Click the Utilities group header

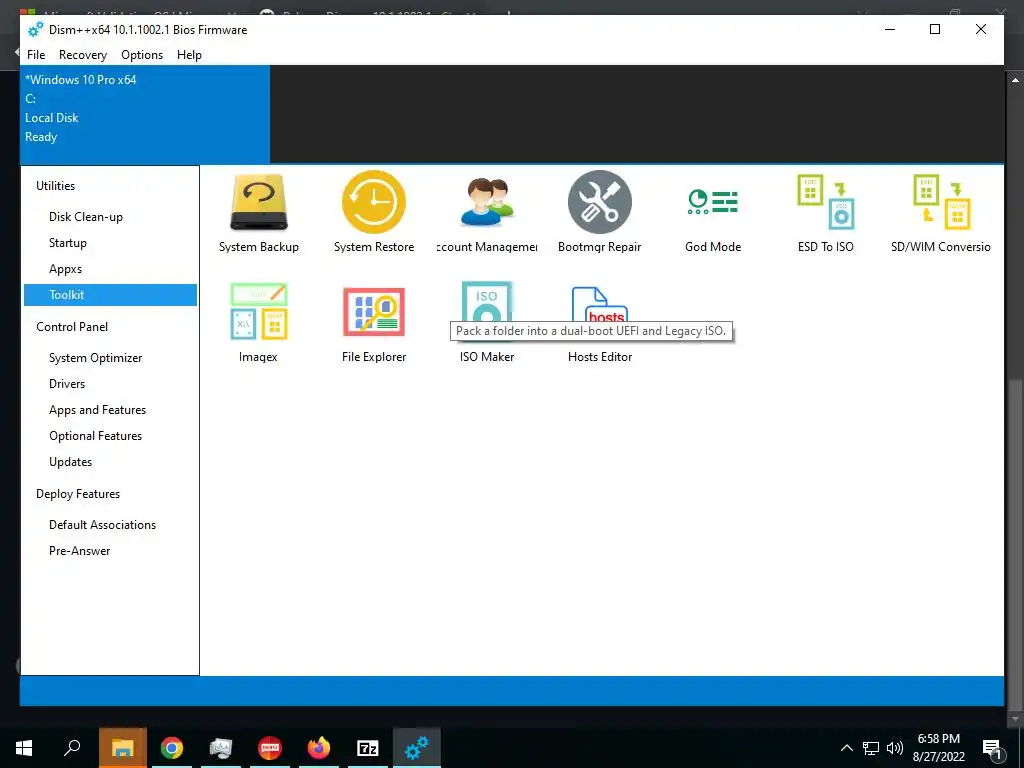click(x=56, y=185)
